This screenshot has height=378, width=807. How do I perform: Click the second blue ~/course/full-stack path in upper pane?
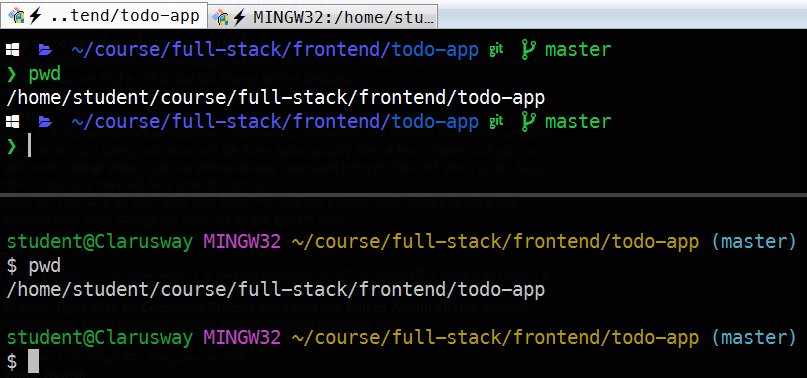[275, 122]
